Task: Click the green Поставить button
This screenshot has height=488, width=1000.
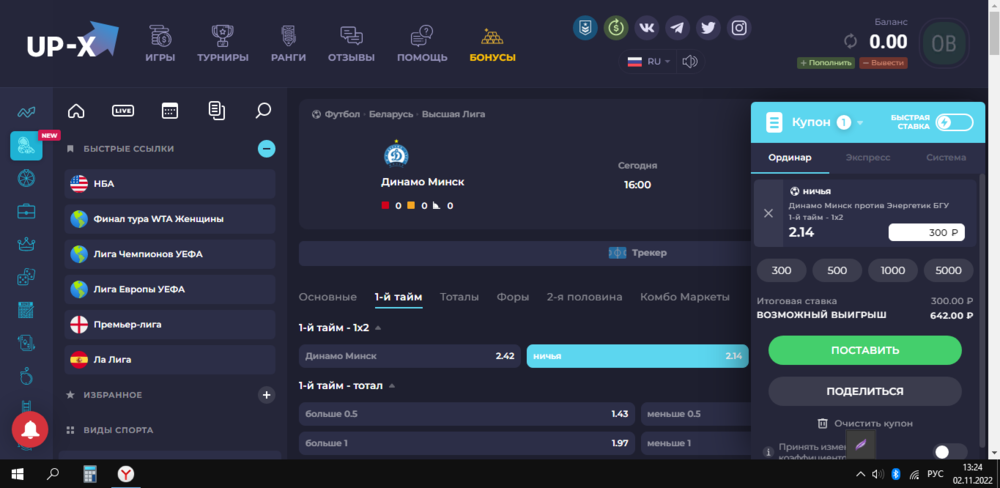Action: pyautogui.click(x=865, y=350)
